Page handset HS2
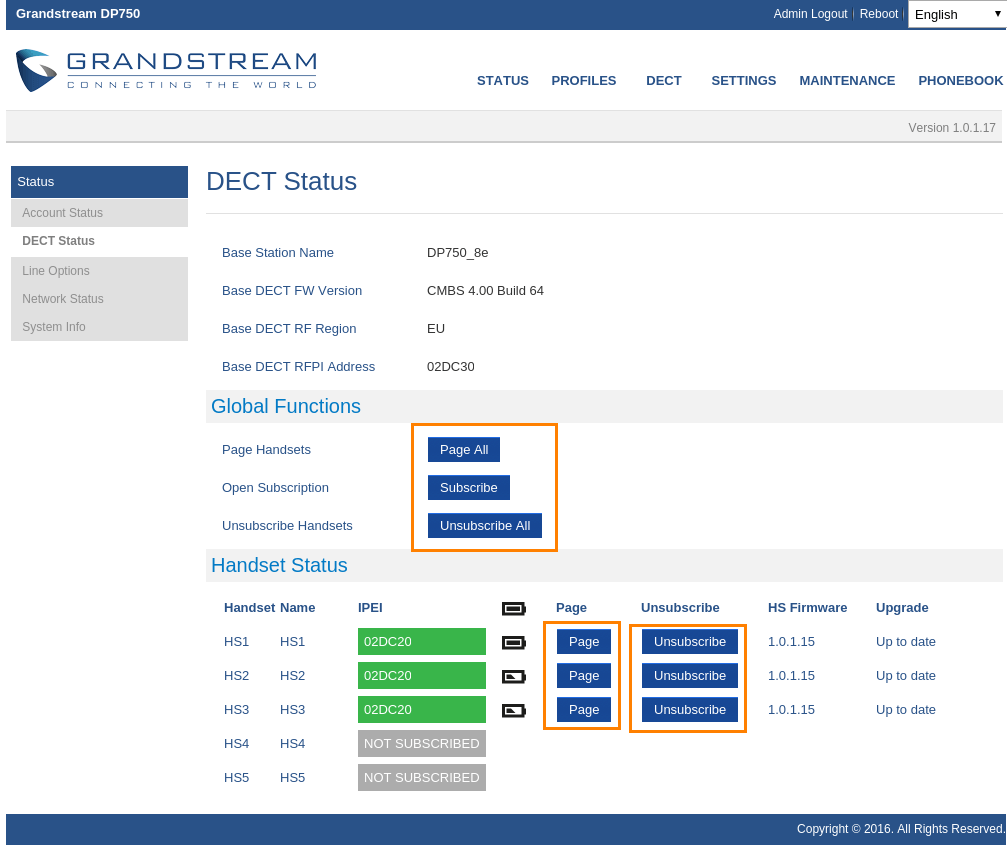Image resolution: width=1007 pixels, height=847 pixels. (x=584, y=676)
